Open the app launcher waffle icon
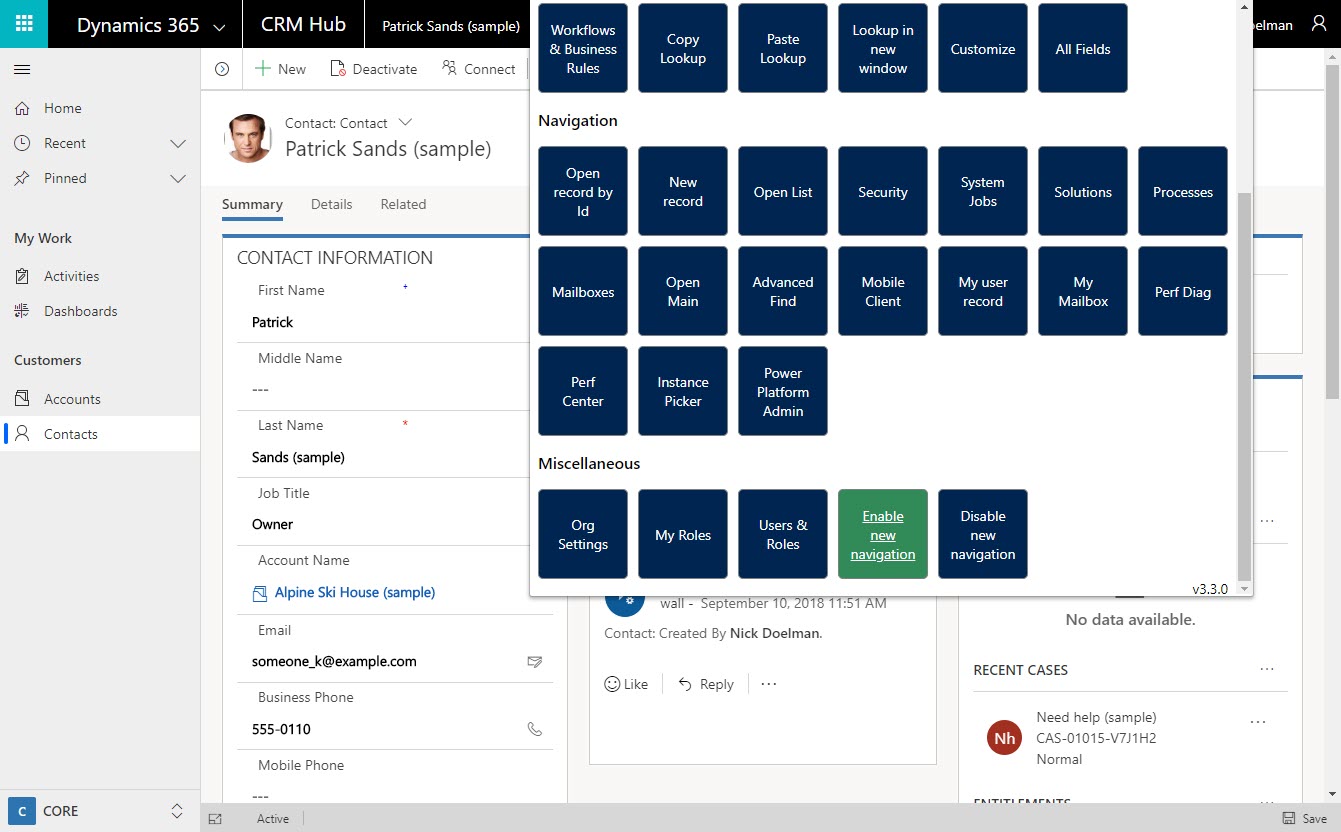The width and height of the screenshot is (1341, 832). point(24,24)
